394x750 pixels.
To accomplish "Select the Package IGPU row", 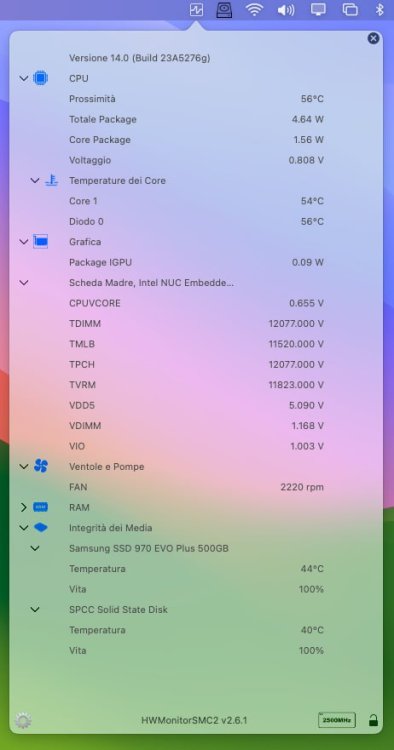I will 196,262.
